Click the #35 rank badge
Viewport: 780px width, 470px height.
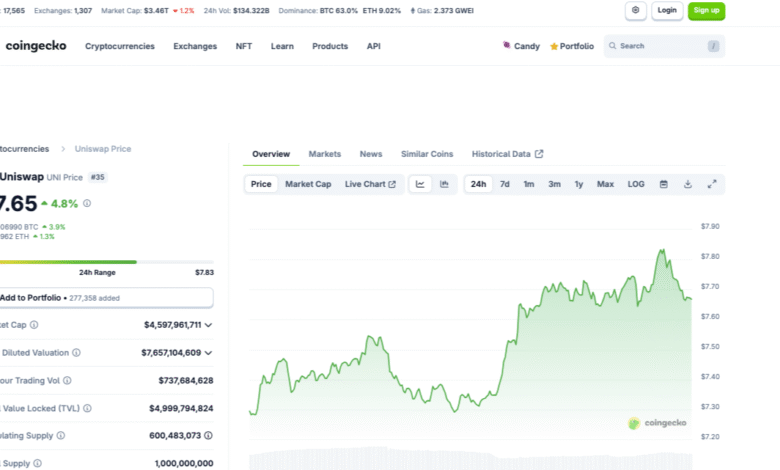[x=98, y=177]
